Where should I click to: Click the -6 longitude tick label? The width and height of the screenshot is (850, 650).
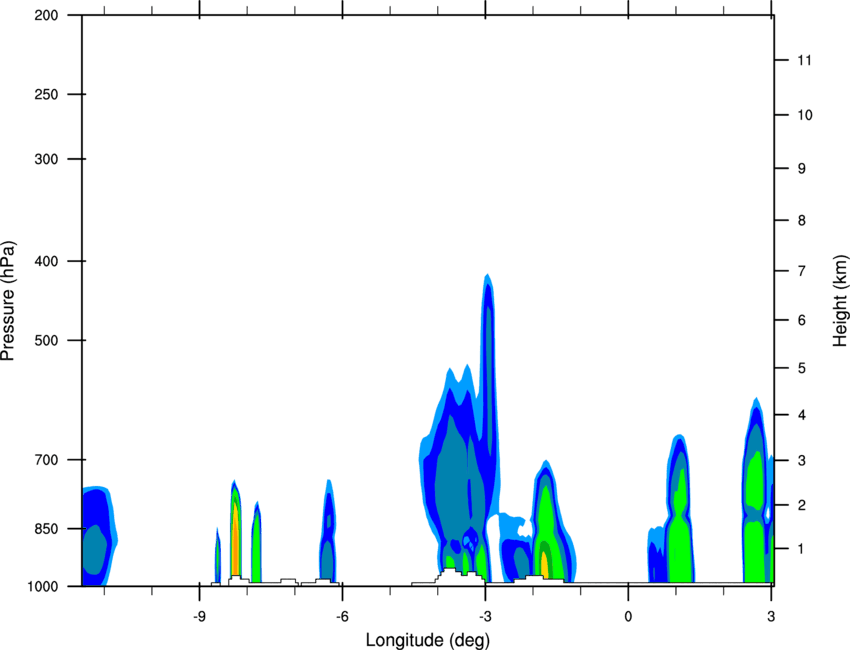[x=342, y=616]
